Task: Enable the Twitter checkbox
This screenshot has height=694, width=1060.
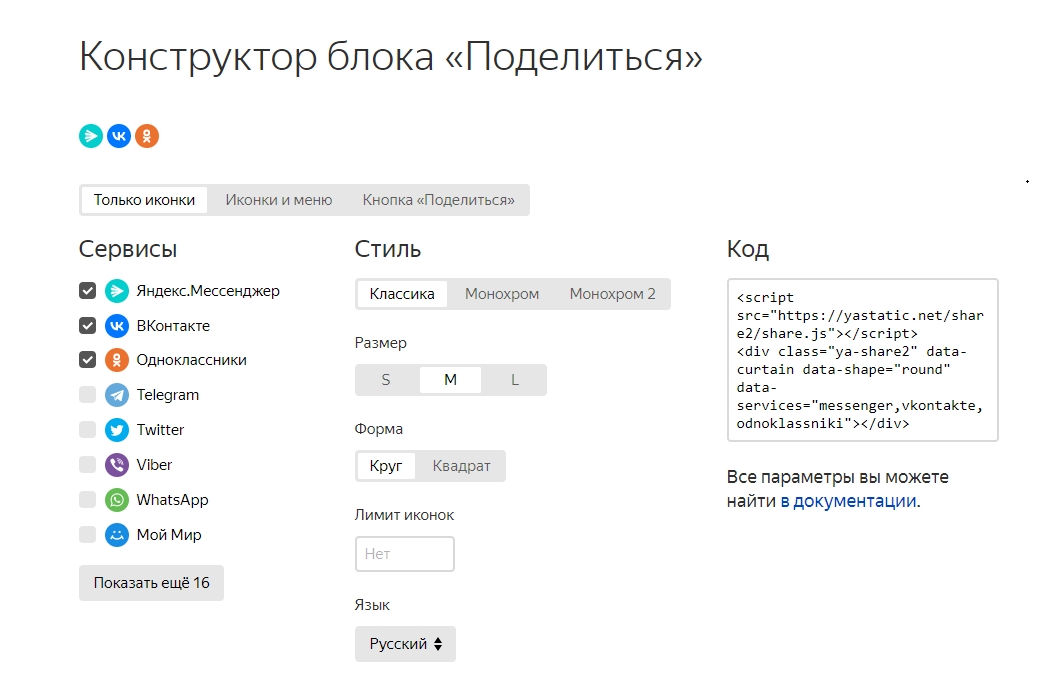Action: pyautogui.click(x=87, y=430)
